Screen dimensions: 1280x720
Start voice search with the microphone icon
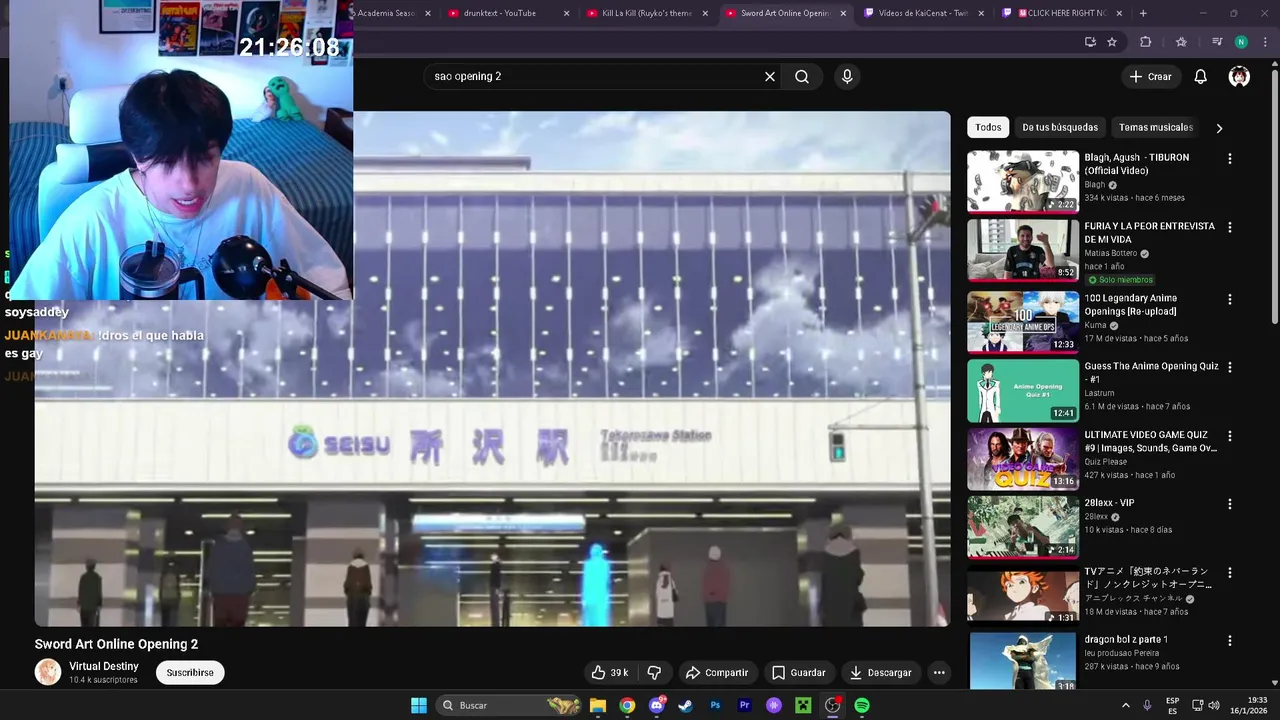point(847,77)
